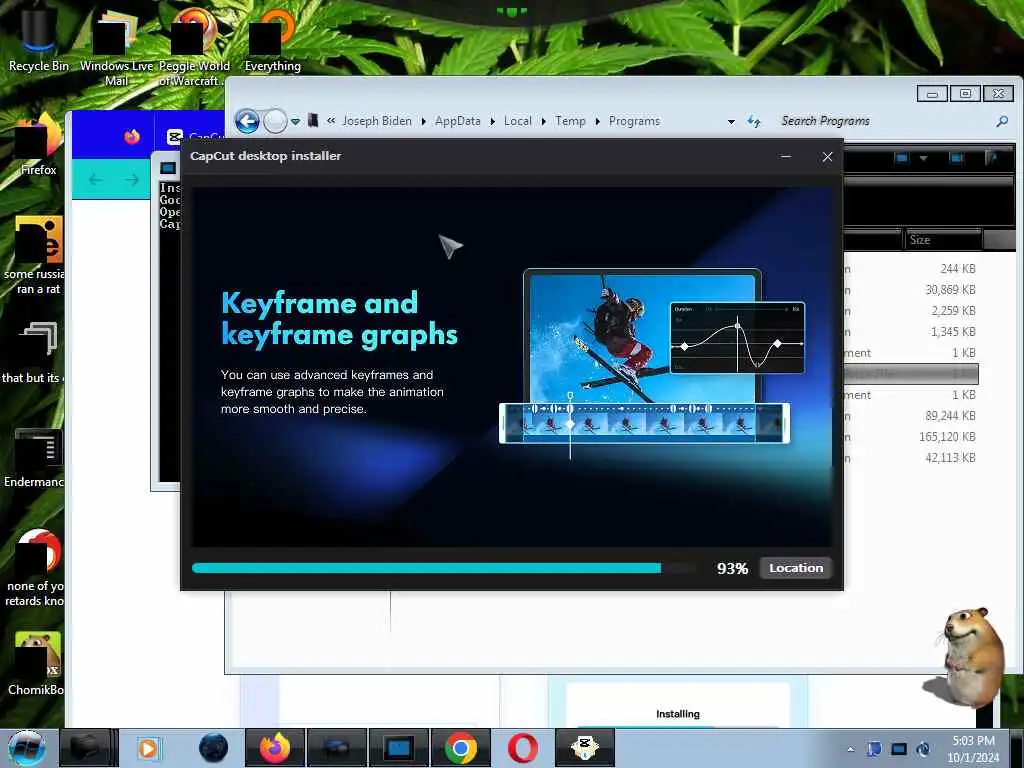Open the Endermanch desktop icon
The width and height of the screenshot is (1024, 768).
click(x=34, y=458)
